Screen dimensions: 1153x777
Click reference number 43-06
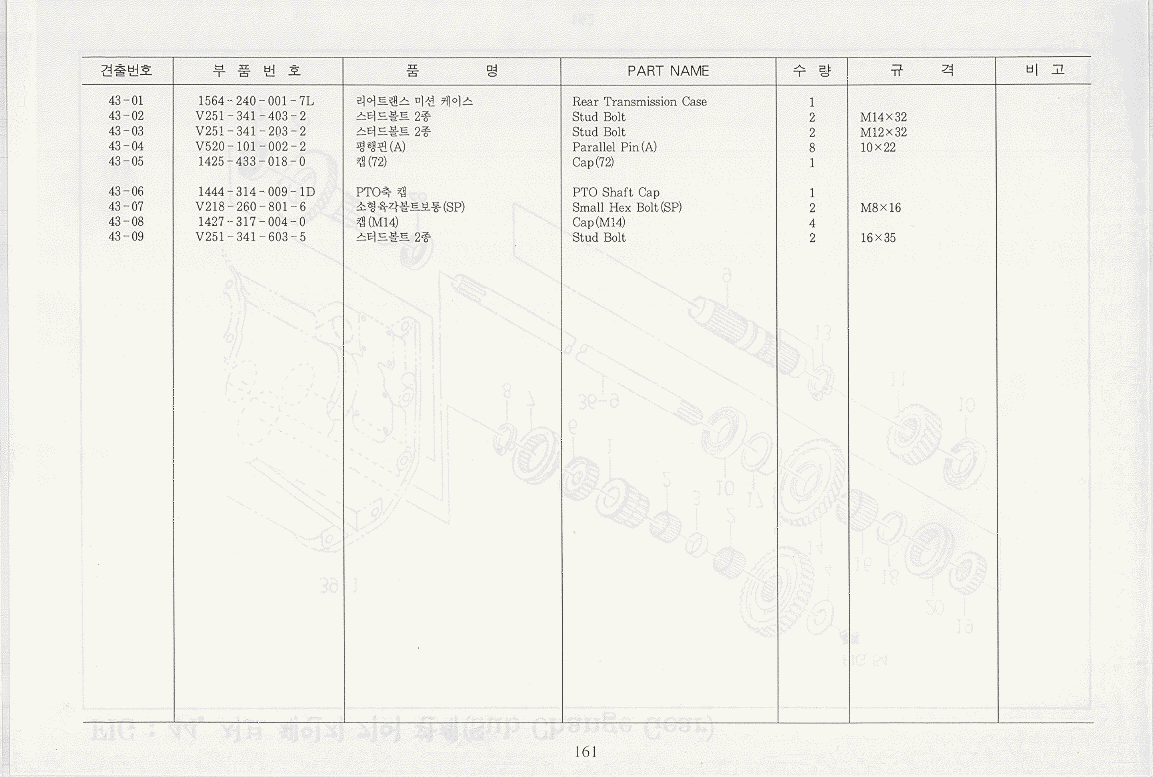coord(126,192)
